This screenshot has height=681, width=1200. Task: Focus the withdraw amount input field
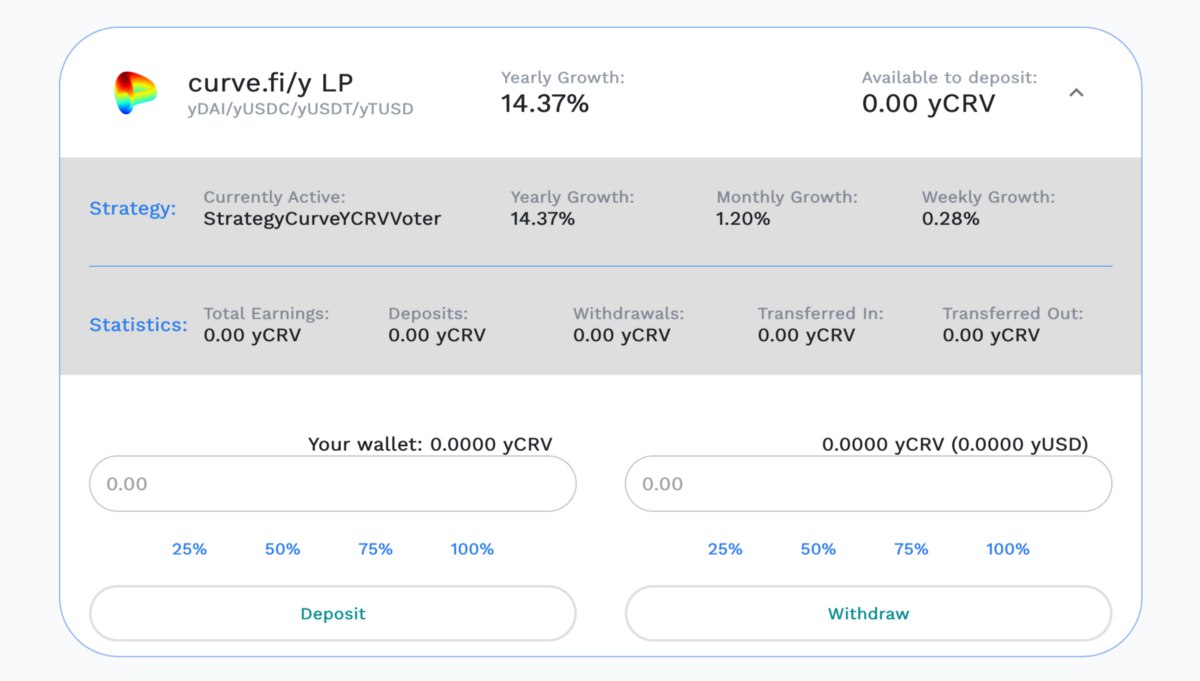pos(868,484)
